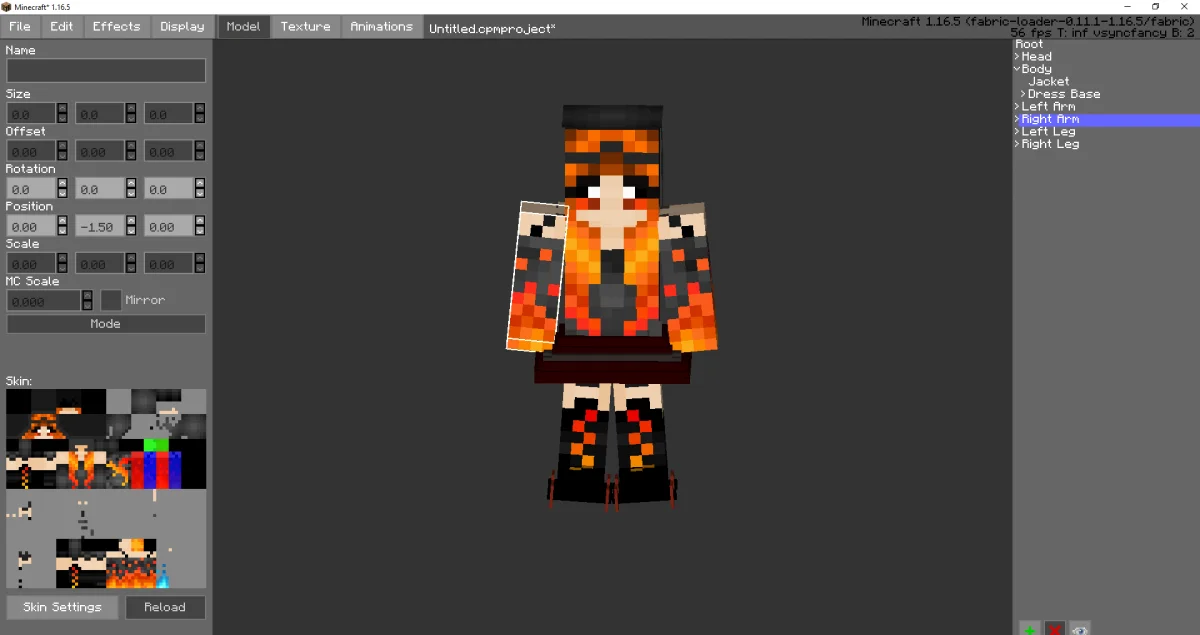The image size is (1200, 635).
Task: Click the green plus add-element icon
Action: coord(1029,628)
